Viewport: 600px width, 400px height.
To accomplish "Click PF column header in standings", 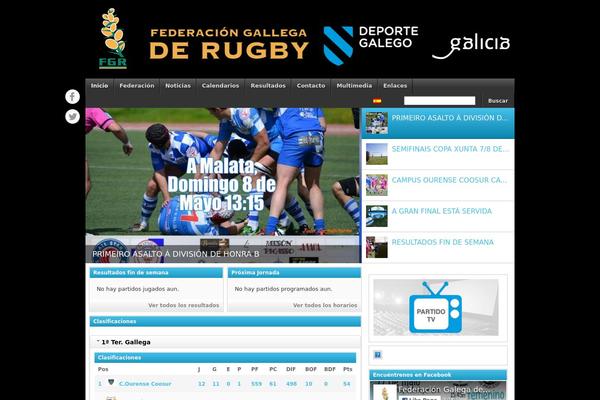I will pyautogui.click(x=254, y=369).
